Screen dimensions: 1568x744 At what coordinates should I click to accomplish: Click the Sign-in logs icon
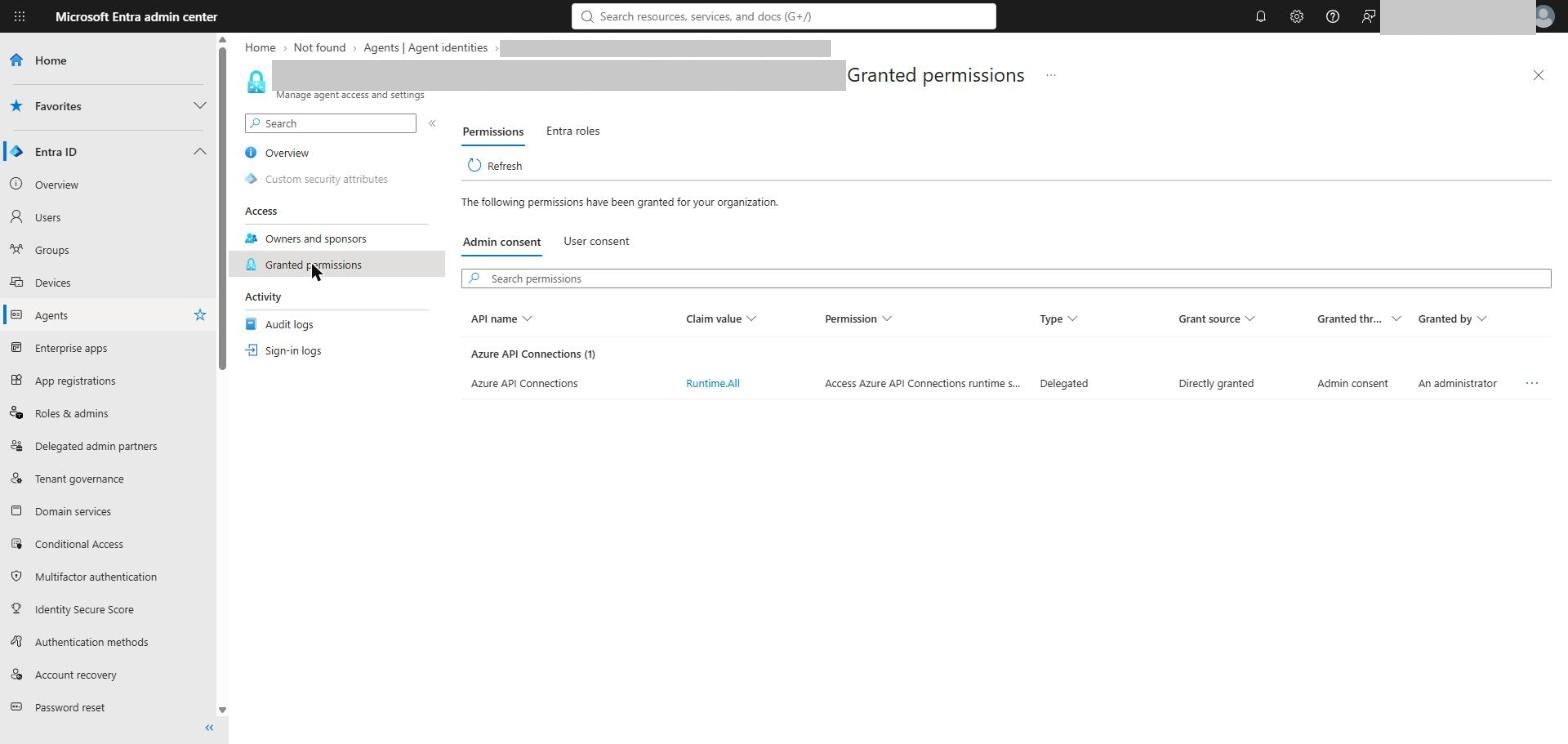(251, 351)
